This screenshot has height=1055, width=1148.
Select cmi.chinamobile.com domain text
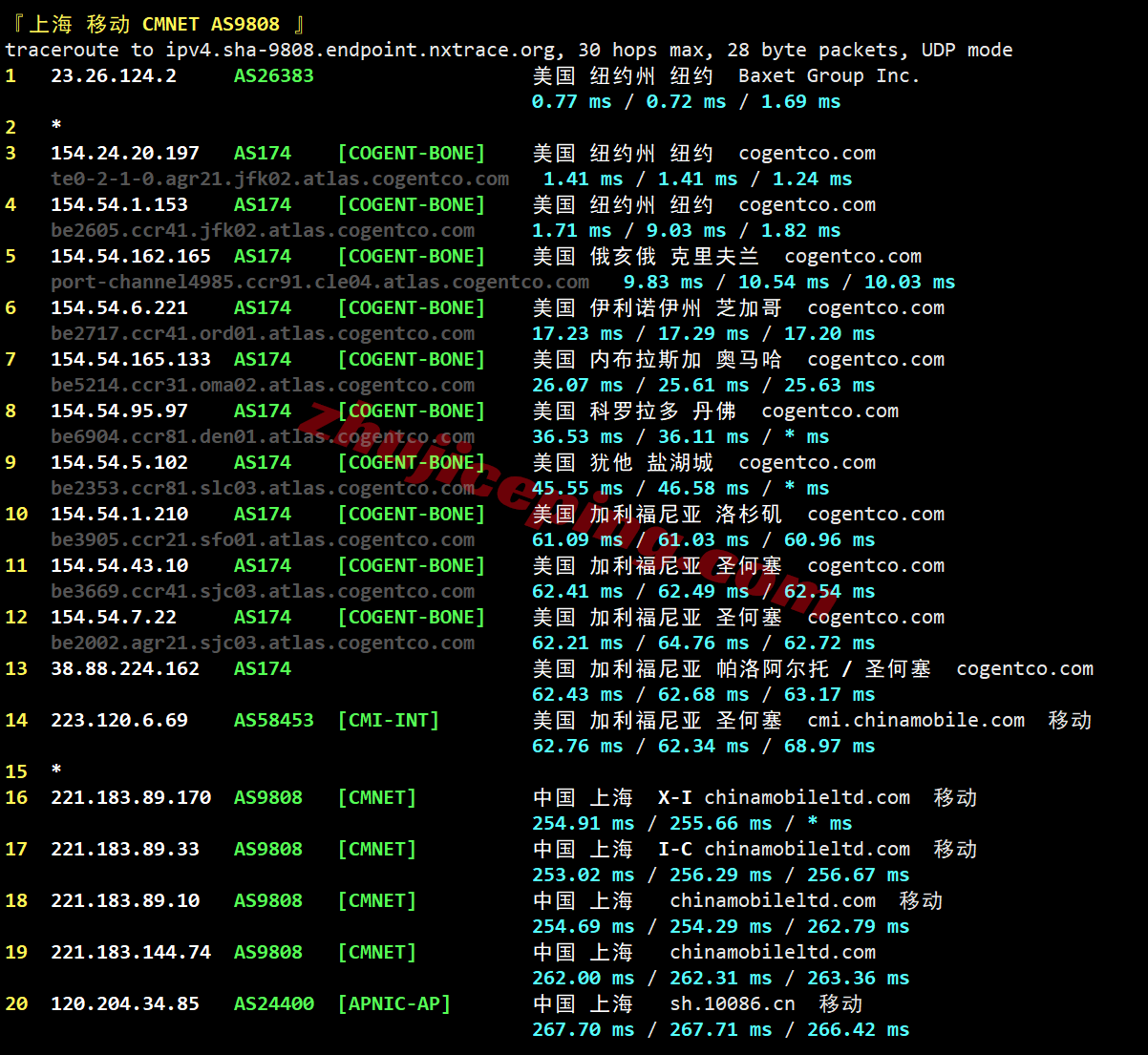(x=916, y=720)
